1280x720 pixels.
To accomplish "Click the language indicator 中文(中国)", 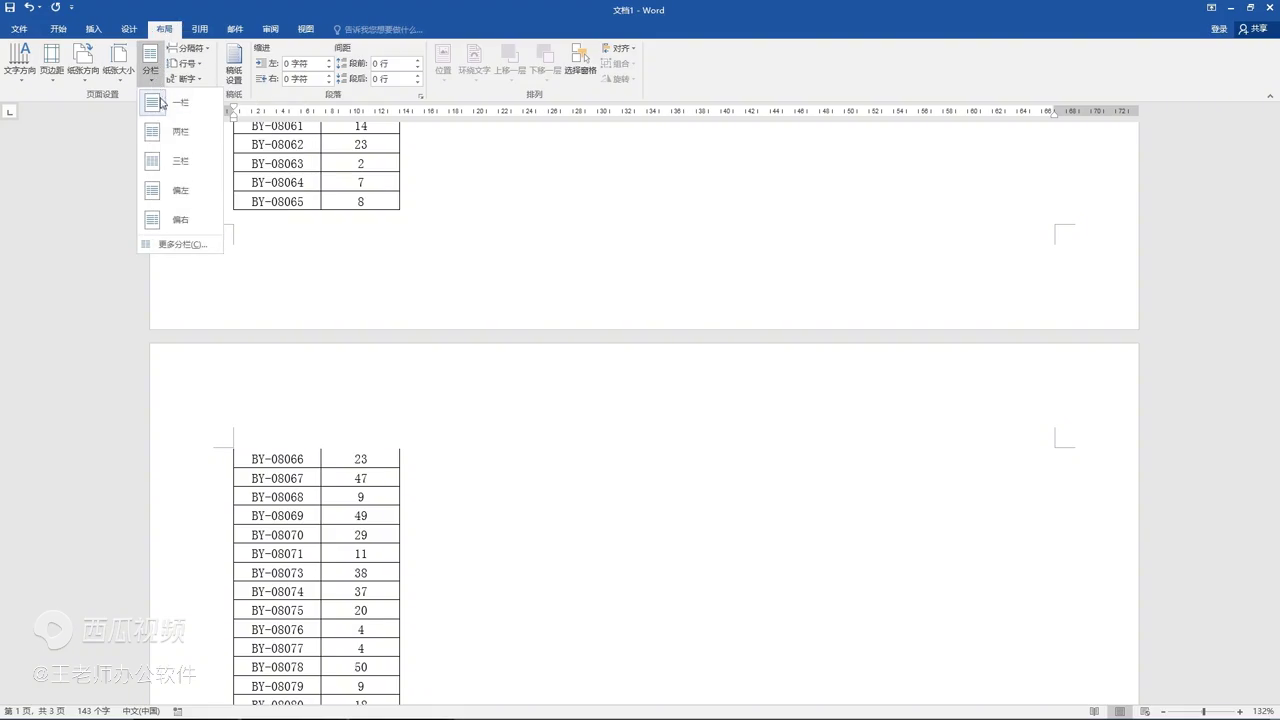I will coord(141,711).
